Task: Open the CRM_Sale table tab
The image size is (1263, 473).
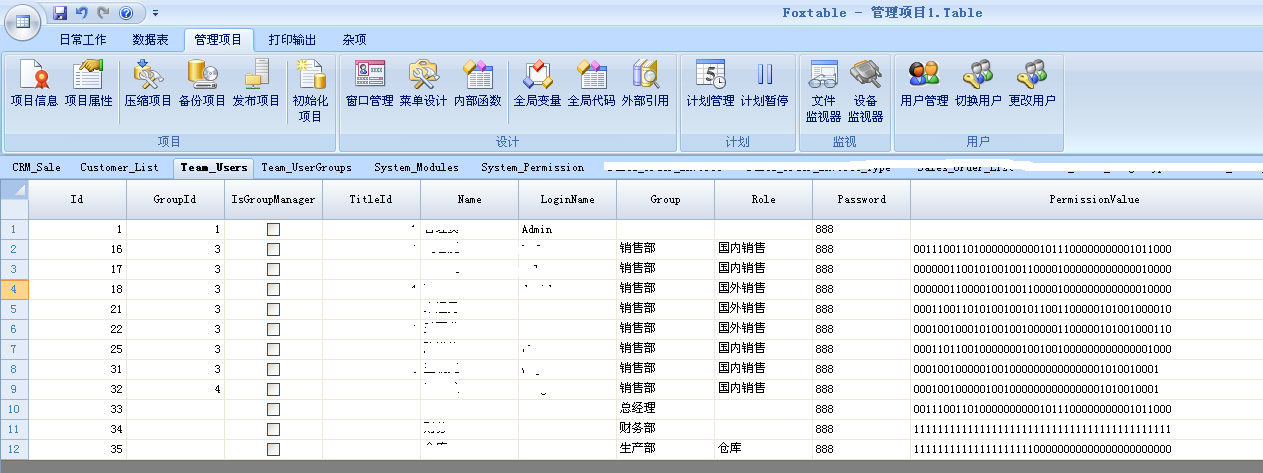Action: click(x=36, y=168)
